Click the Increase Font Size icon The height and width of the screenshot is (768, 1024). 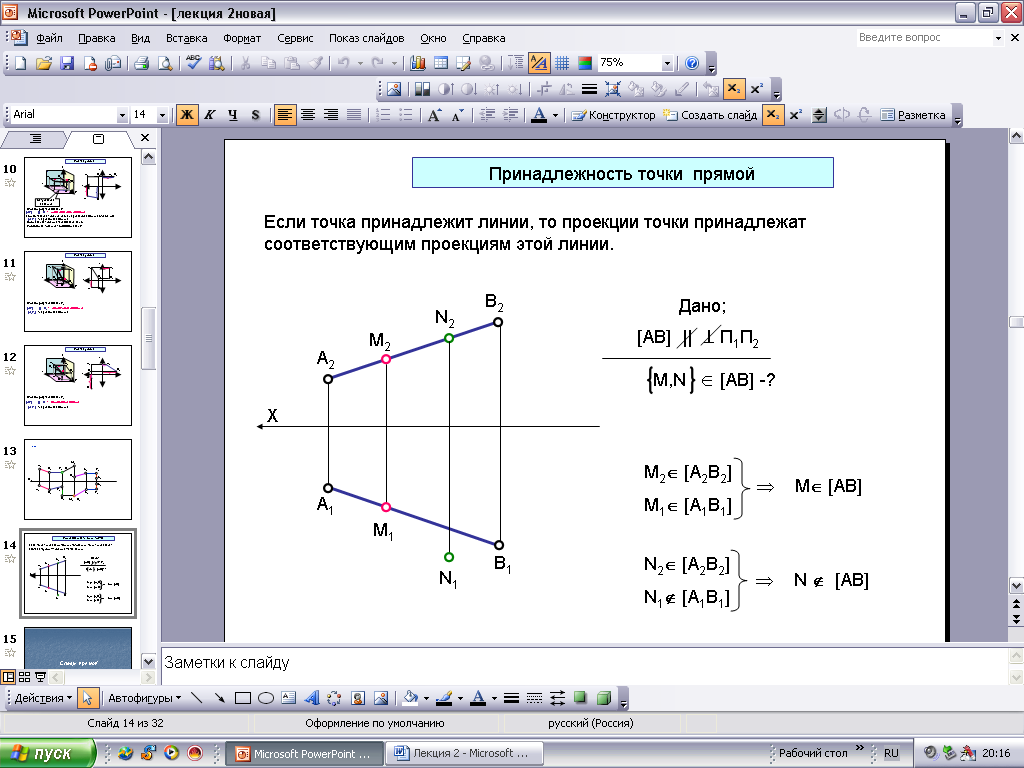point(434,115)
